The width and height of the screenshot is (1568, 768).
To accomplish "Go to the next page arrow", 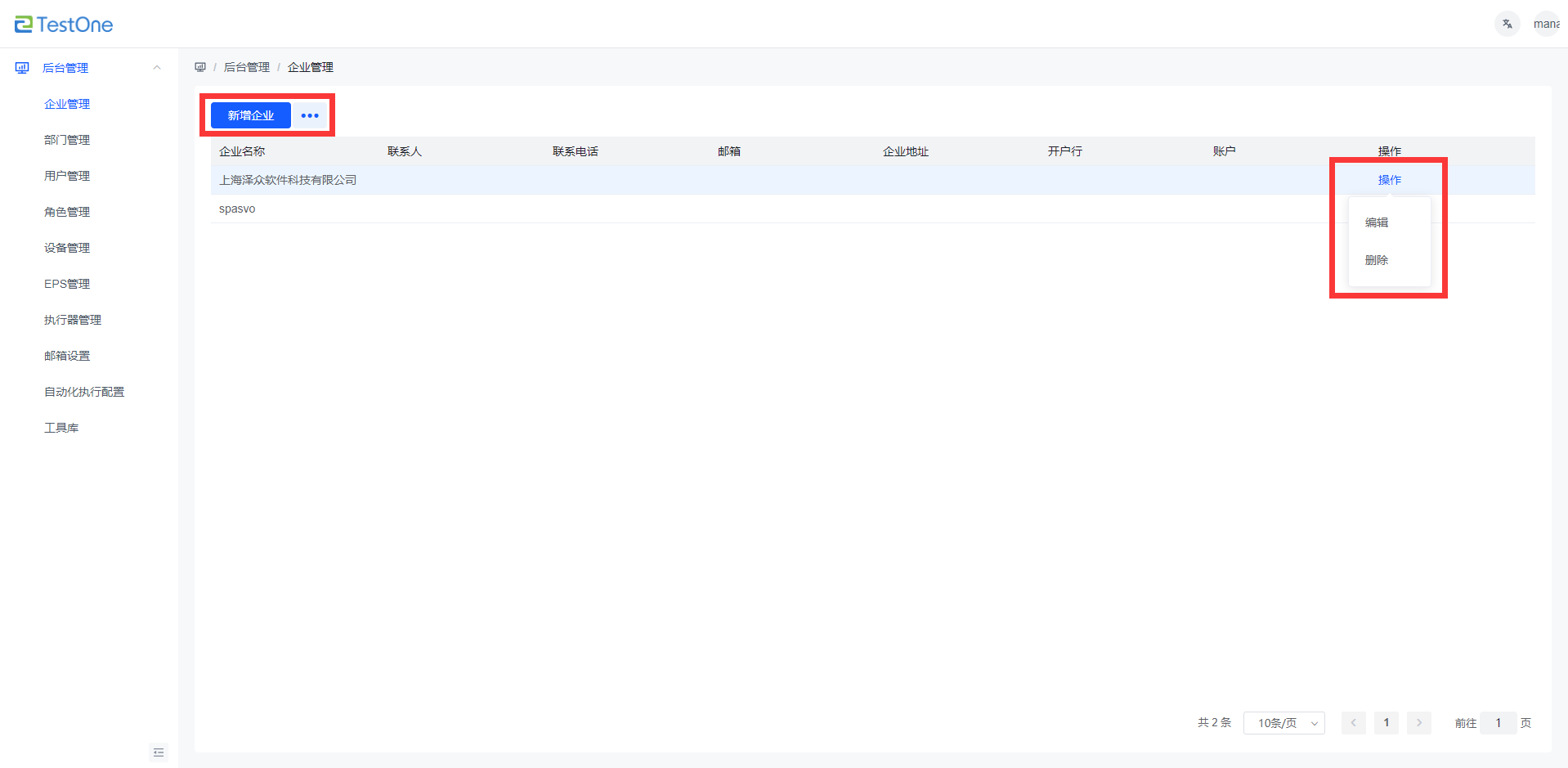I will pos(1419,723).
